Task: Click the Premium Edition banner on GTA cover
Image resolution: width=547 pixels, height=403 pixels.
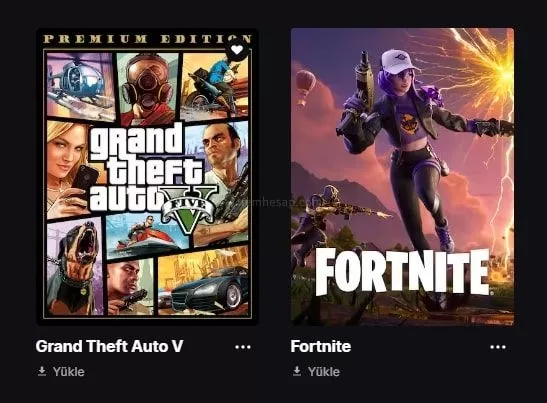Action: (147, 39)
